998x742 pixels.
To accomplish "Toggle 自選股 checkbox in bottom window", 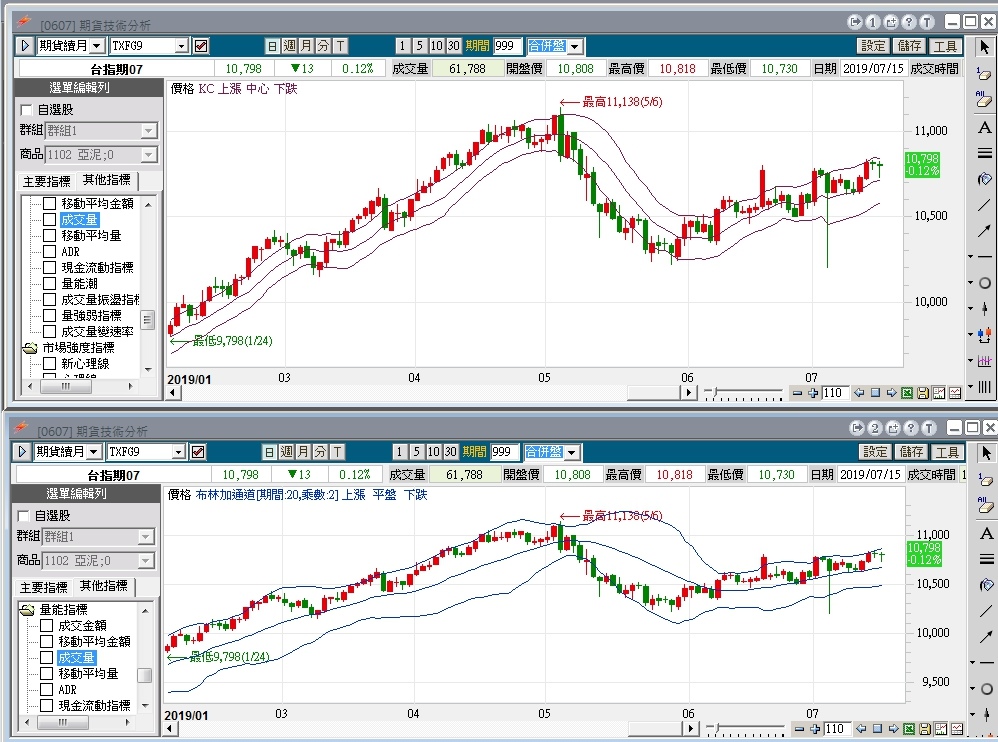I will click(x=24, y=516).
